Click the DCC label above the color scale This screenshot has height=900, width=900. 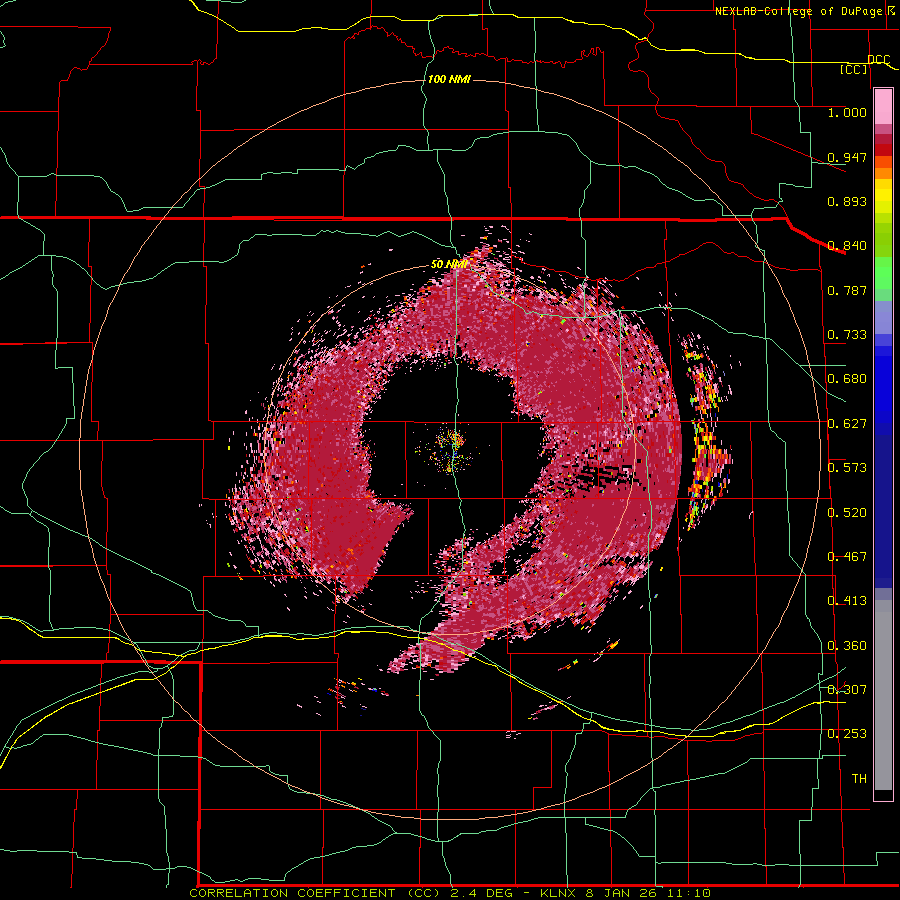point(878,60)
